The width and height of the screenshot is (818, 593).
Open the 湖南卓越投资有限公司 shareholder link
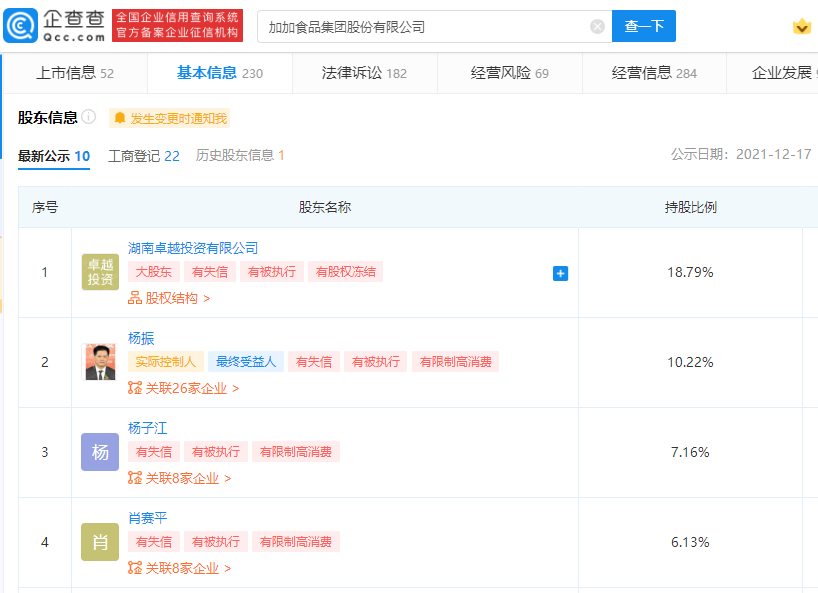(193, 248)
